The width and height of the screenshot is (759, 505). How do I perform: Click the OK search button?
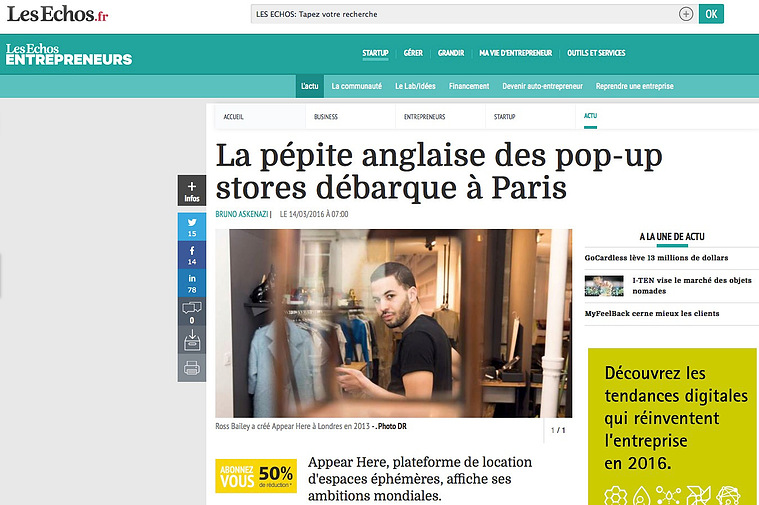click(711, 14)
